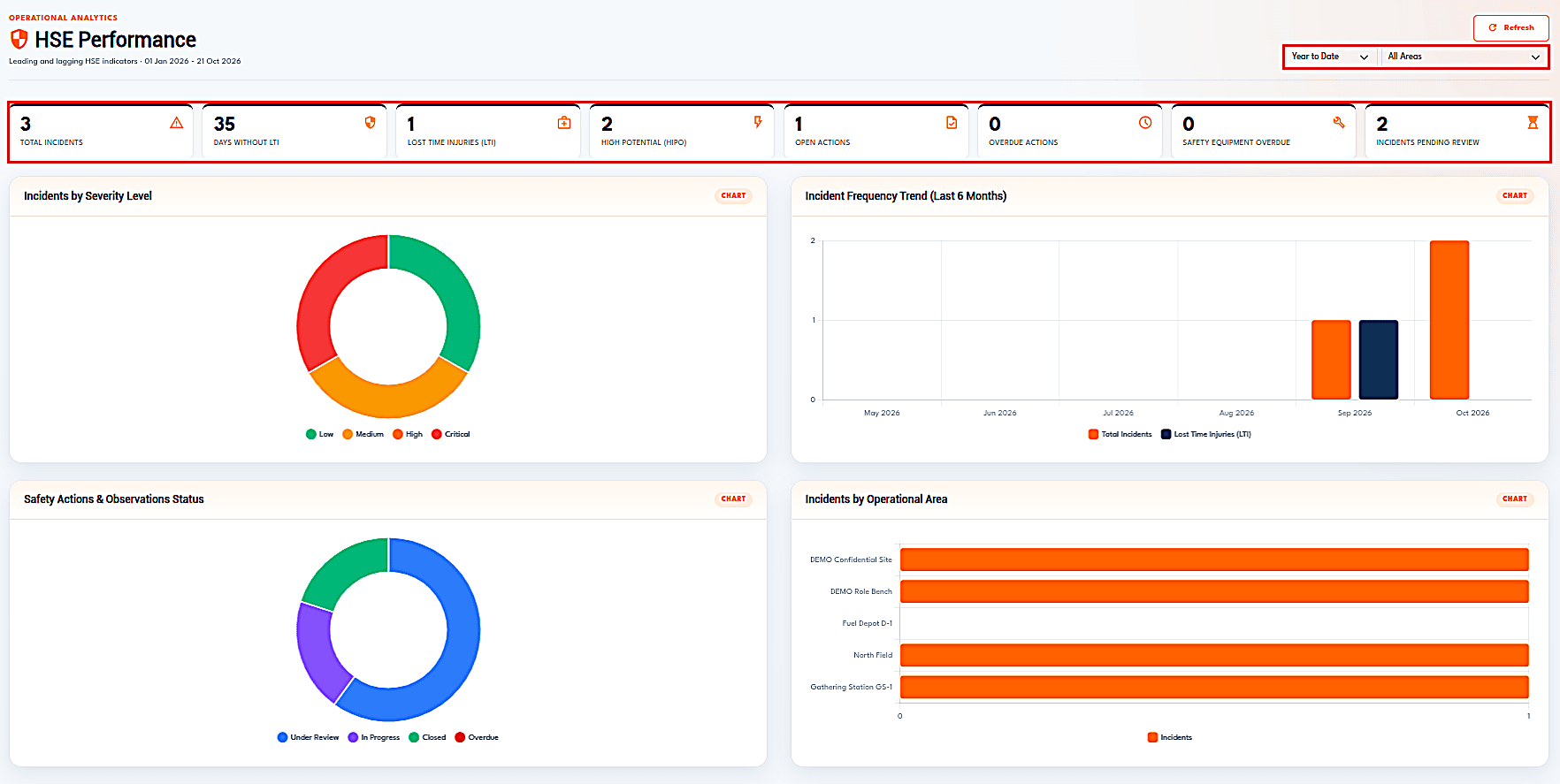The height and width of the screenshot is (784, 1560).
Task: Open the Year to Date period dropdown
Action: tap(1329, 57)
